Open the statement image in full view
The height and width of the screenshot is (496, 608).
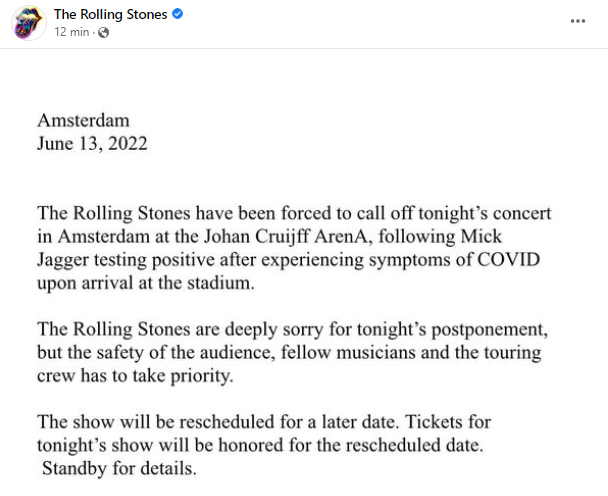(x=304, y=272)
